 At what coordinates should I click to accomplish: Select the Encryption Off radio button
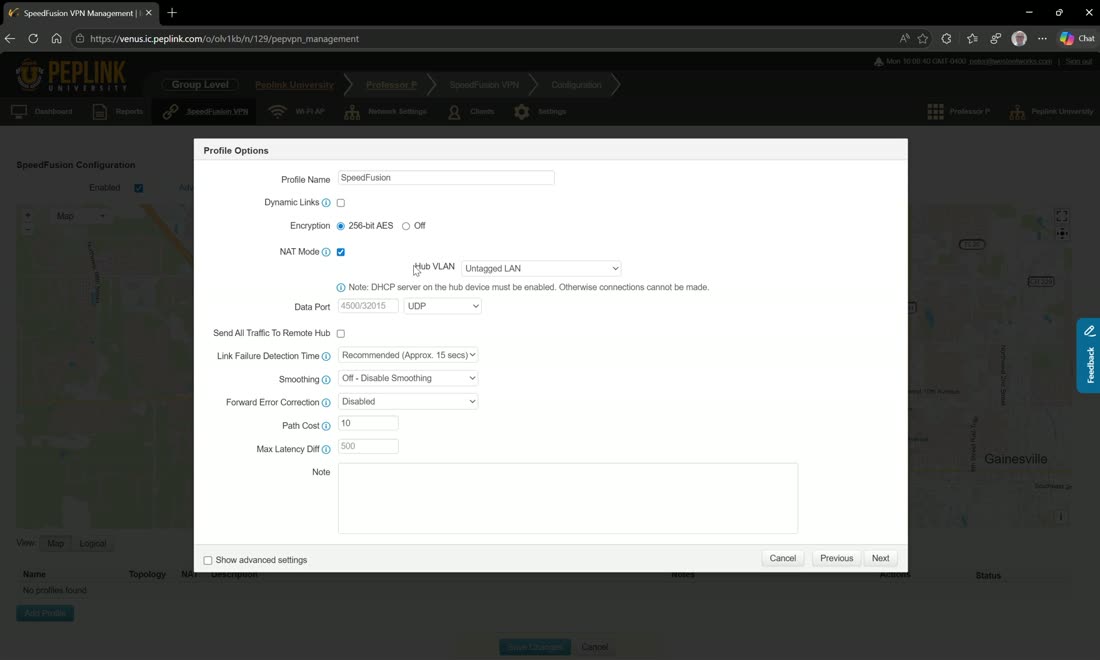405,226
